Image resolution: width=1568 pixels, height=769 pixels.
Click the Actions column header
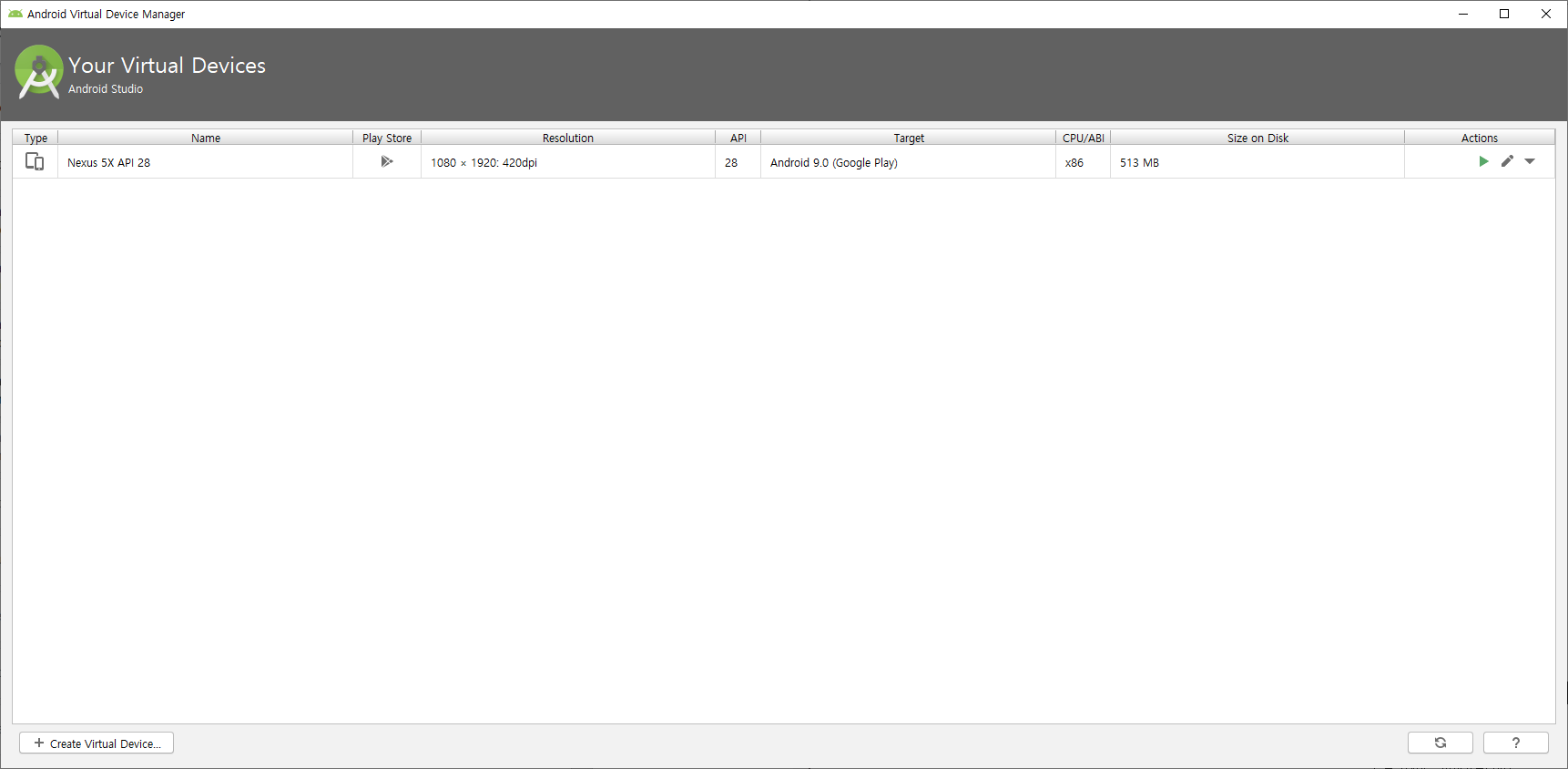point(1480,138)
